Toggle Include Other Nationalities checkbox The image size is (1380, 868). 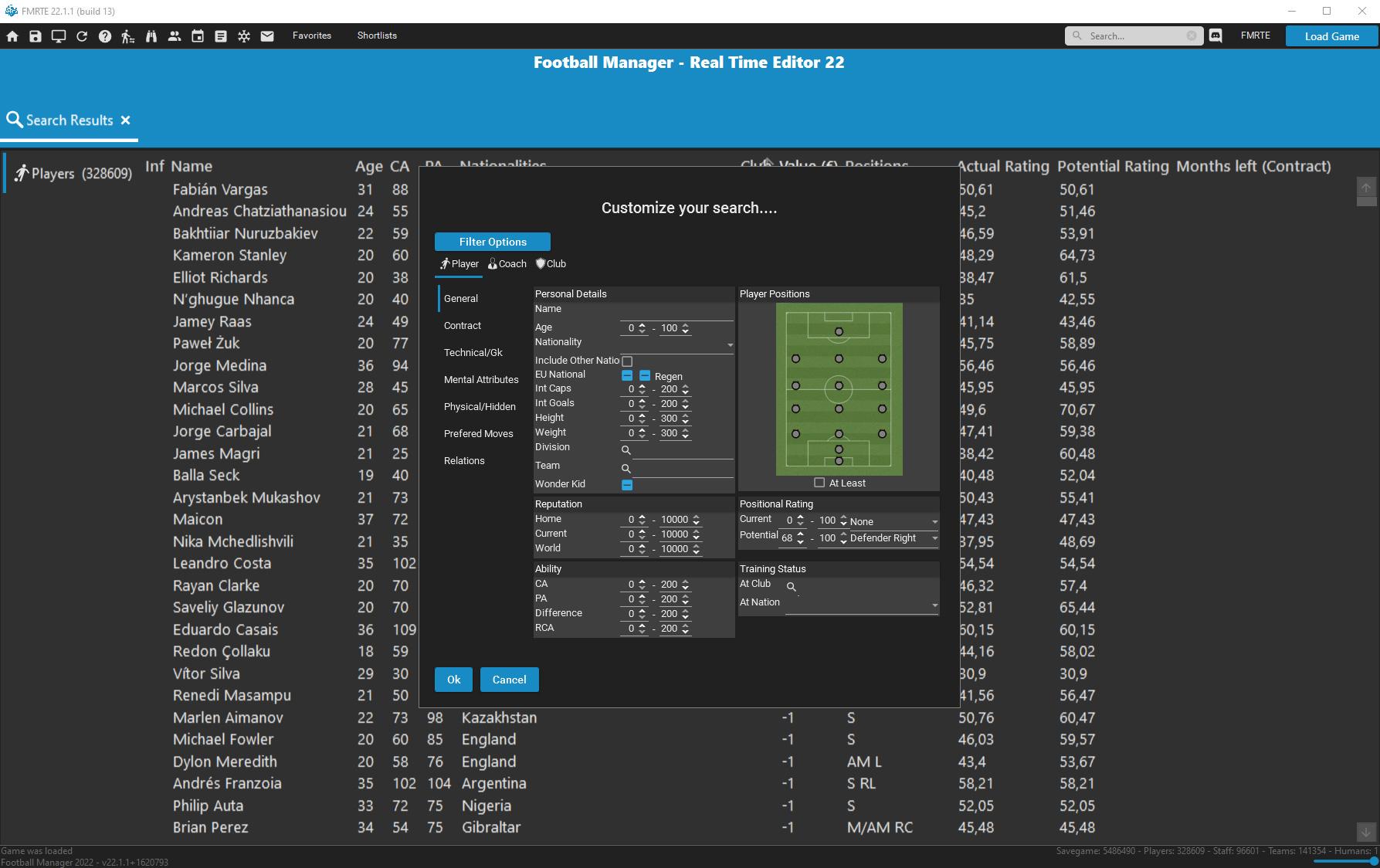[627, 361]
